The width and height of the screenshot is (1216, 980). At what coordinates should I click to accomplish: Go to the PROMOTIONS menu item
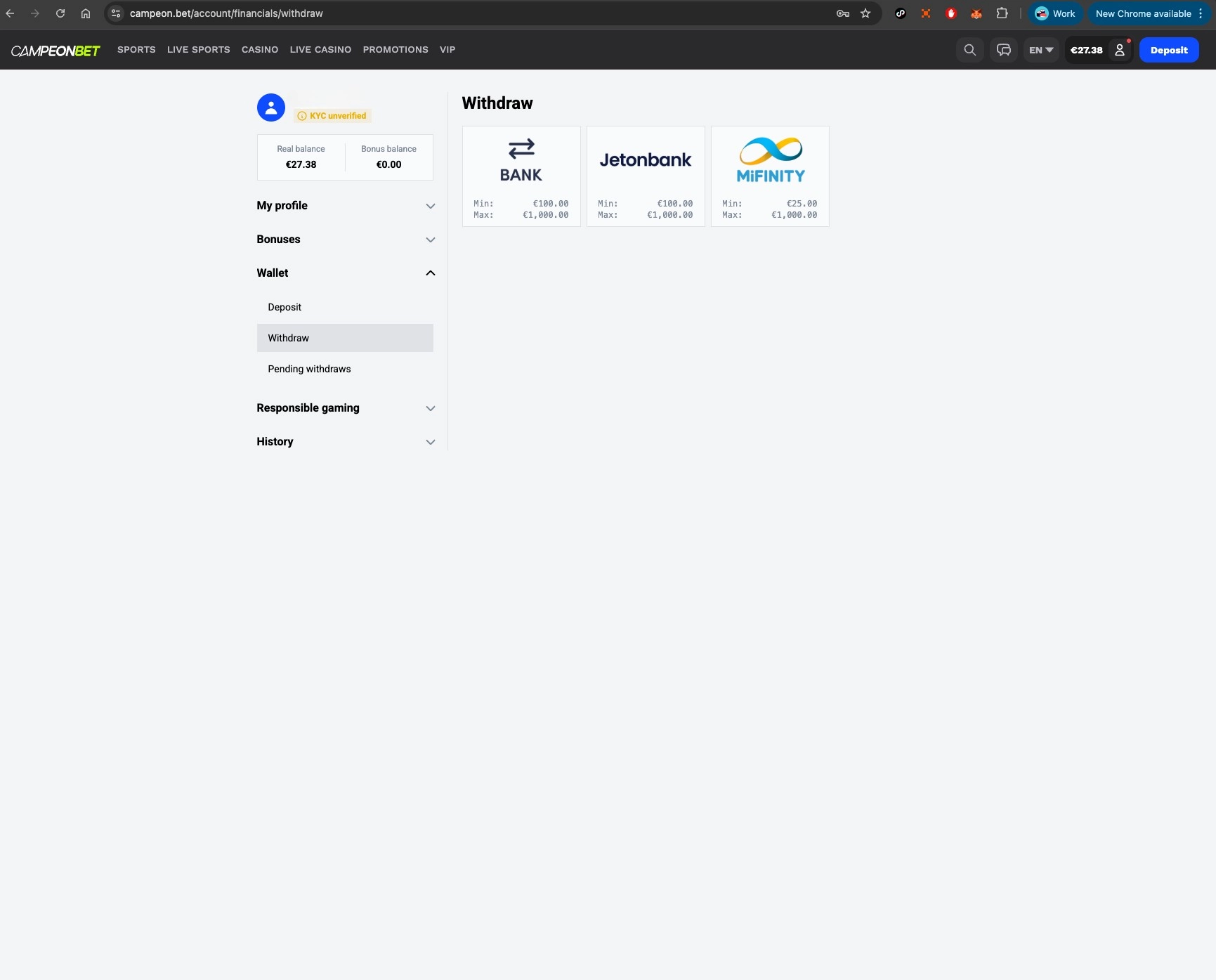(395, 50)
